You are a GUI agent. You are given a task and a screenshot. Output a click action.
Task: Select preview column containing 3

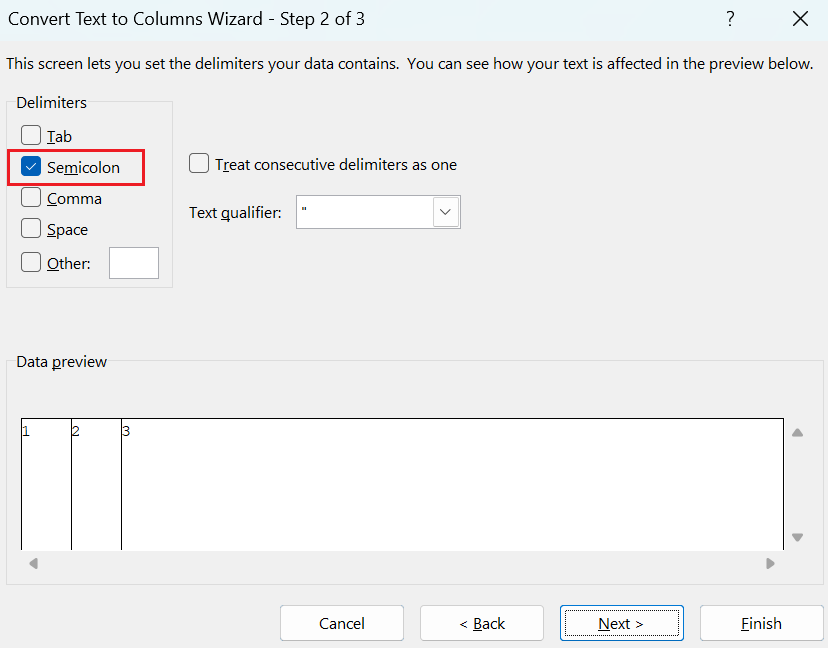click(x=452, y=484)
